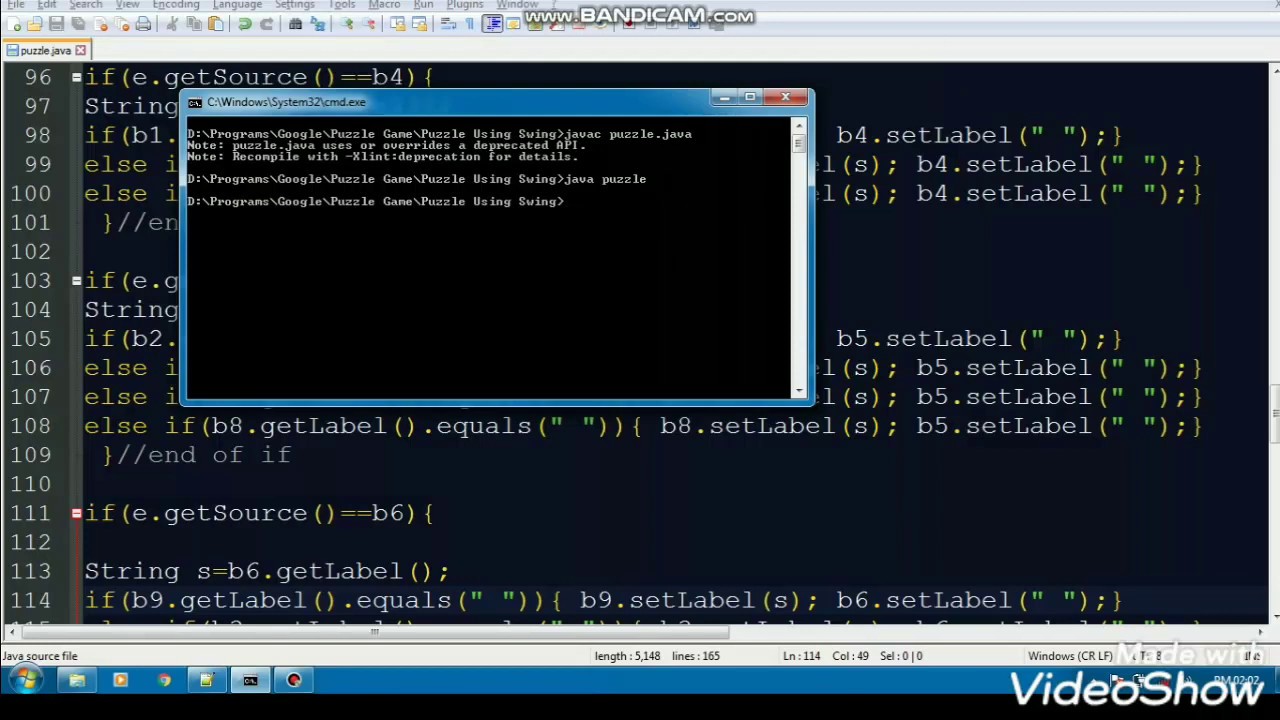Open the Plugins menu
The height and width of the screenshot is (720, 1280).
465,5
